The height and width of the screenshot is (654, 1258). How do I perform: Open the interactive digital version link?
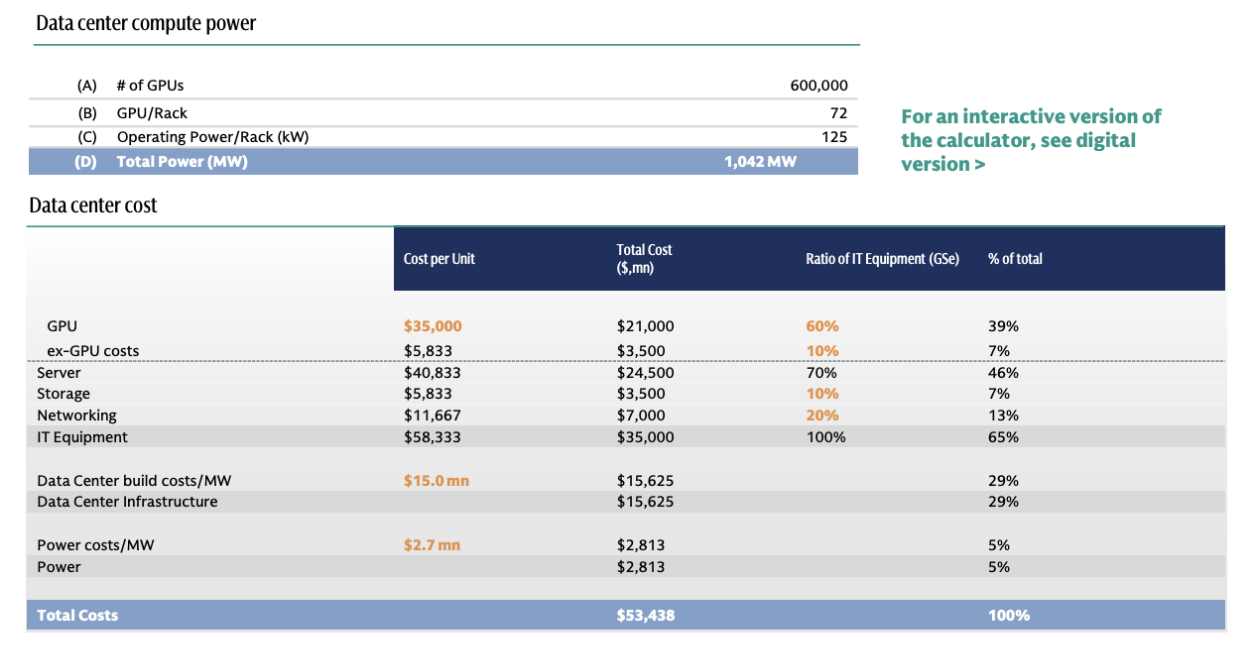click(1030, 140)
